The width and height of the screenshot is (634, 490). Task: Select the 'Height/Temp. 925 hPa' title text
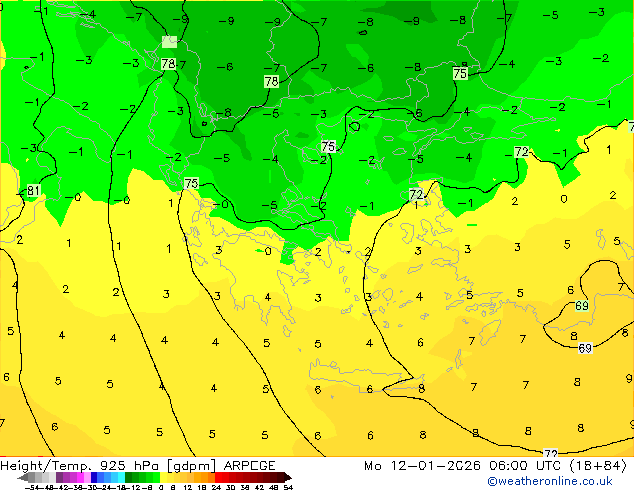81,465
